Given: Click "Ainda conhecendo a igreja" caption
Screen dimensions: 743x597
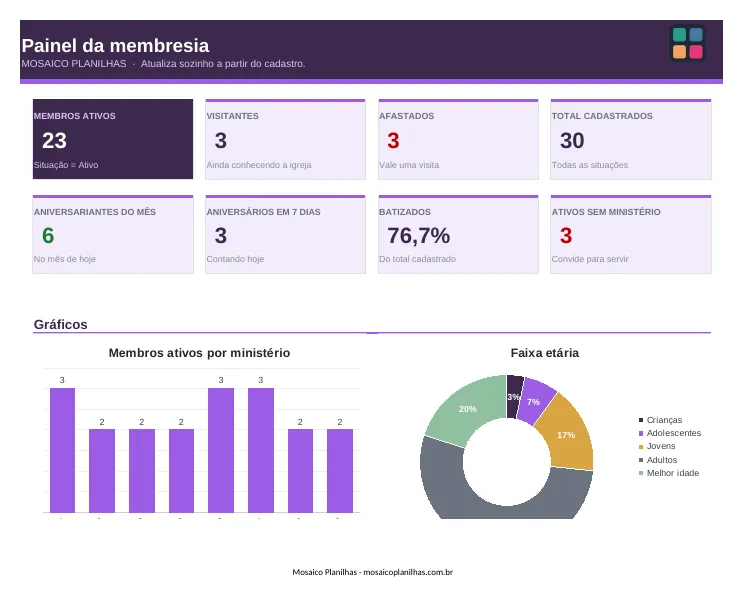Looking at the screenshot, I should click(259, 165).
